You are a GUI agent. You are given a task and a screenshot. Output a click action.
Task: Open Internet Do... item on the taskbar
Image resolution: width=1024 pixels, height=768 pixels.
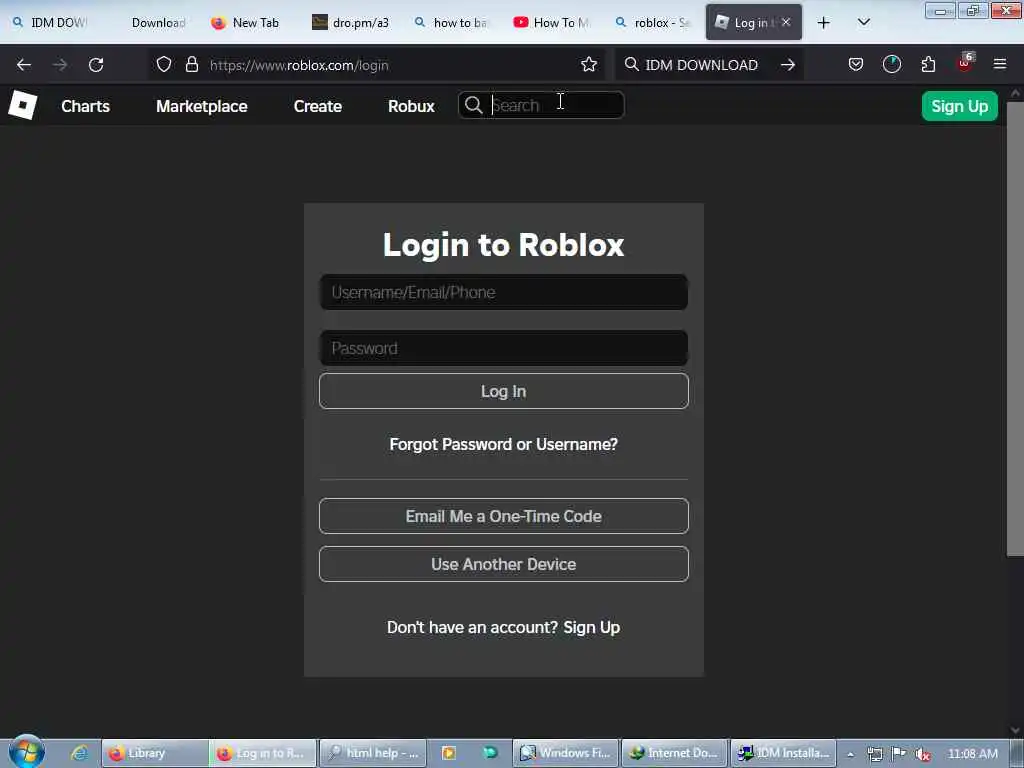[674, 753]
